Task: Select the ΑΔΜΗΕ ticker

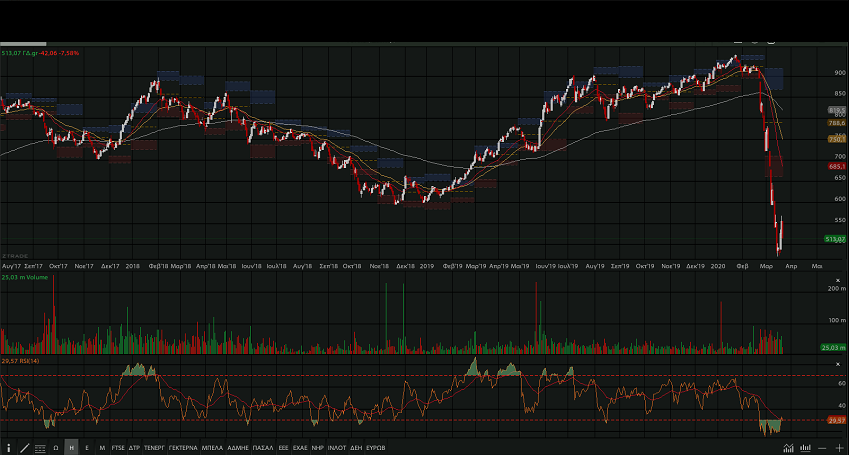Action: coord(238,447)
